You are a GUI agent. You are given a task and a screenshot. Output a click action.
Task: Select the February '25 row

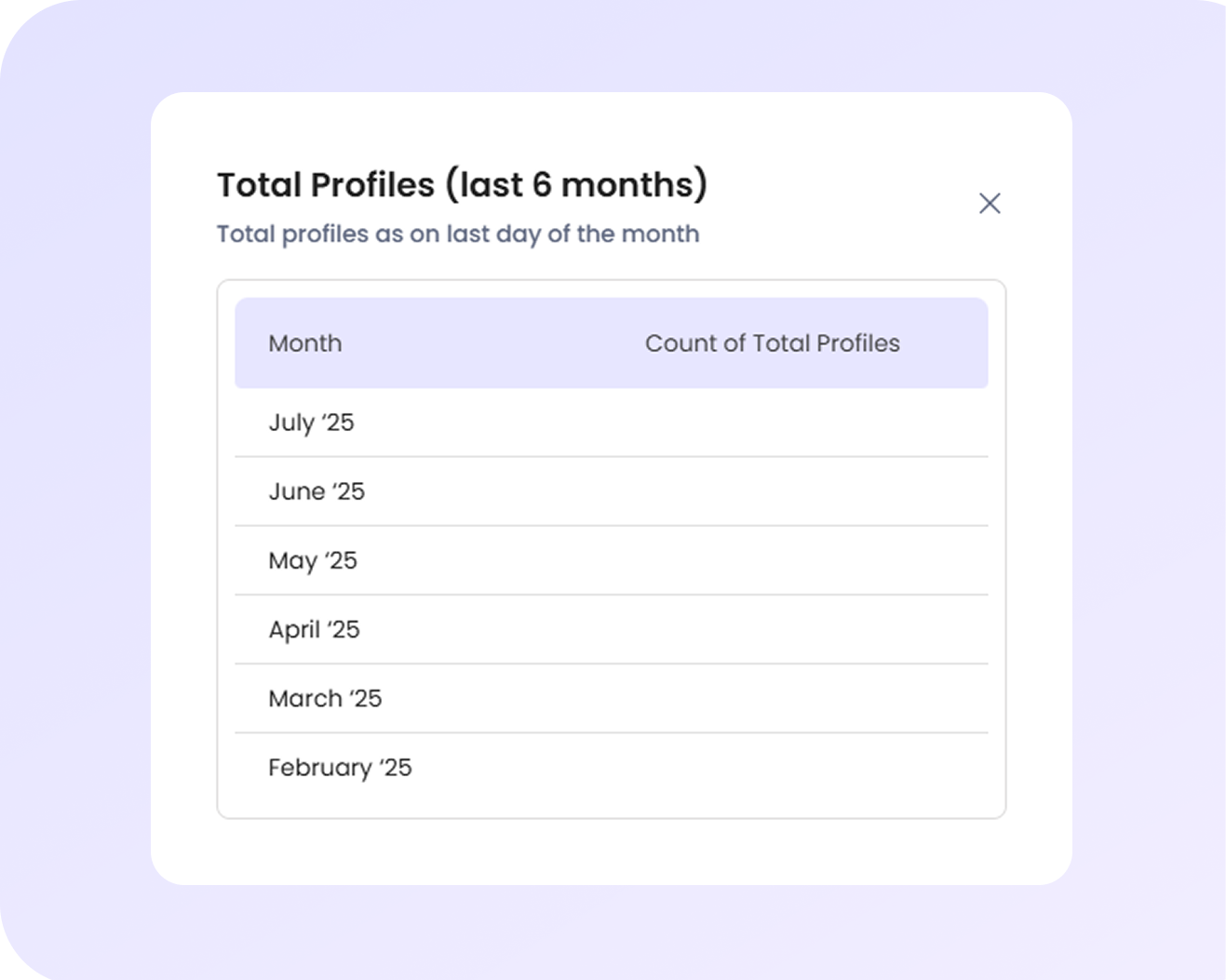(x=611, y=767)
